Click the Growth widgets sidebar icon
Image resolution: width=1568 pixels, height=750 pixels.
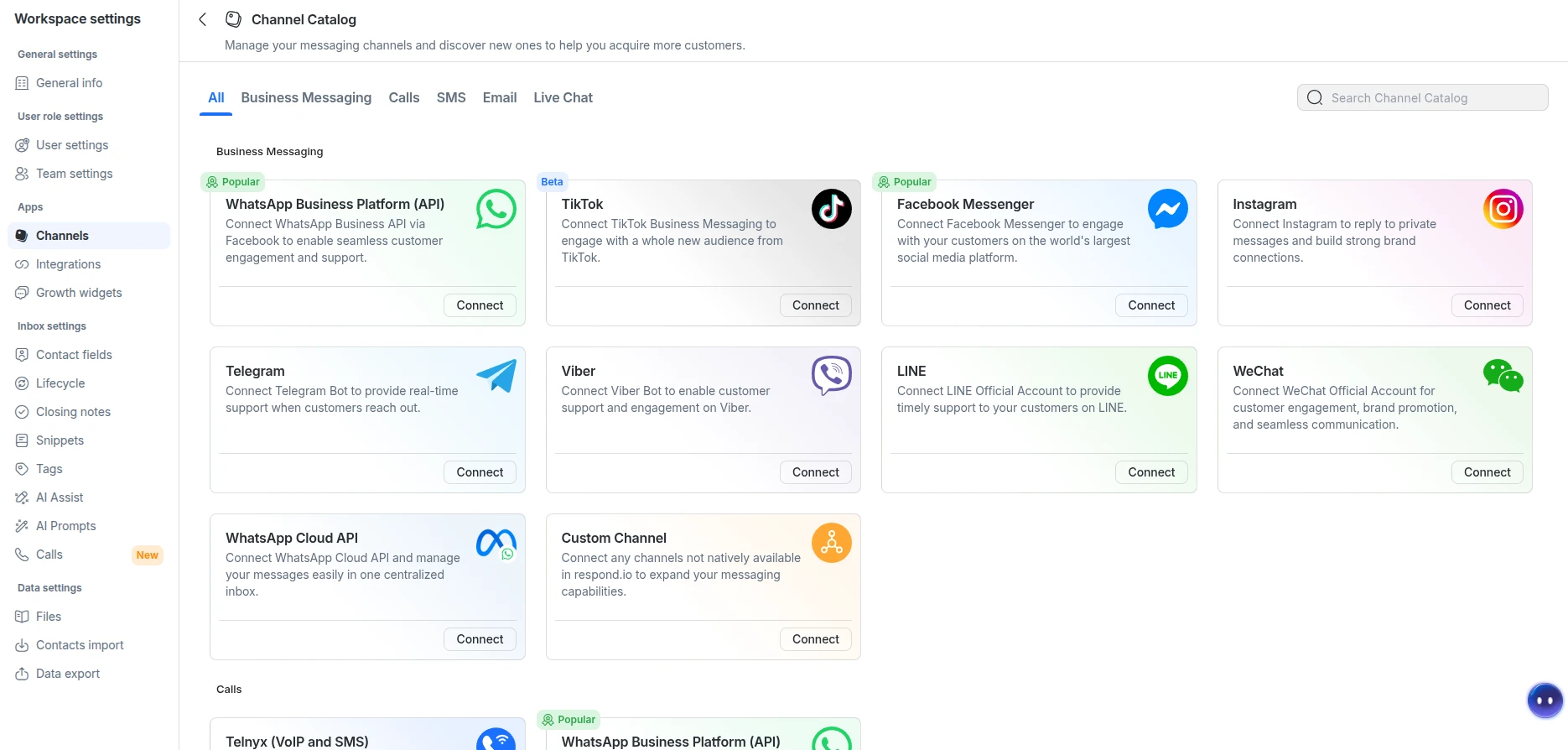coord(22,293)
